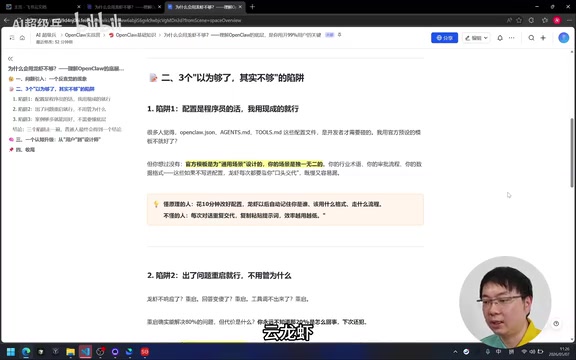Open the notification bell
Image resolution: width=576 pixels, height=360 pixels.
[500, 38]
